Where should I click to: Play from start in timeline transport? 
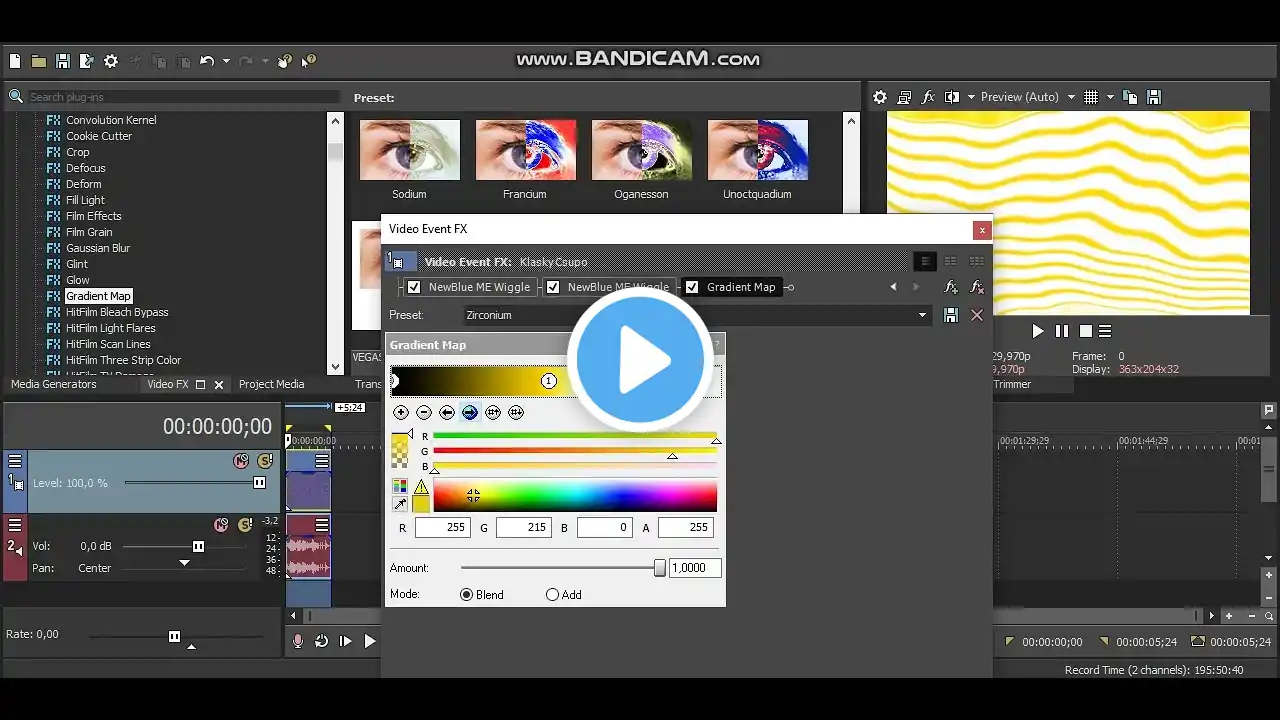346,641
